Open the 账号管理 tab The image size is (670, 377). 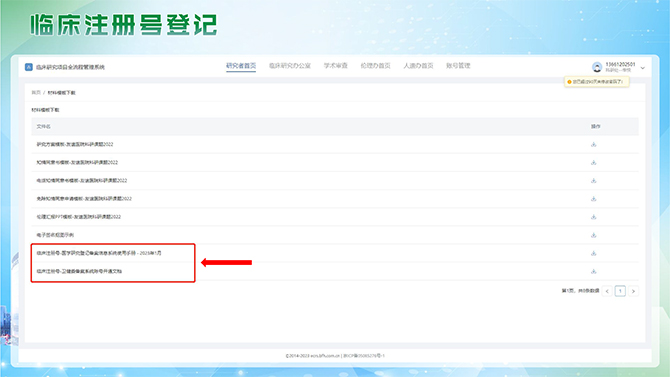(x=458, y=66)
